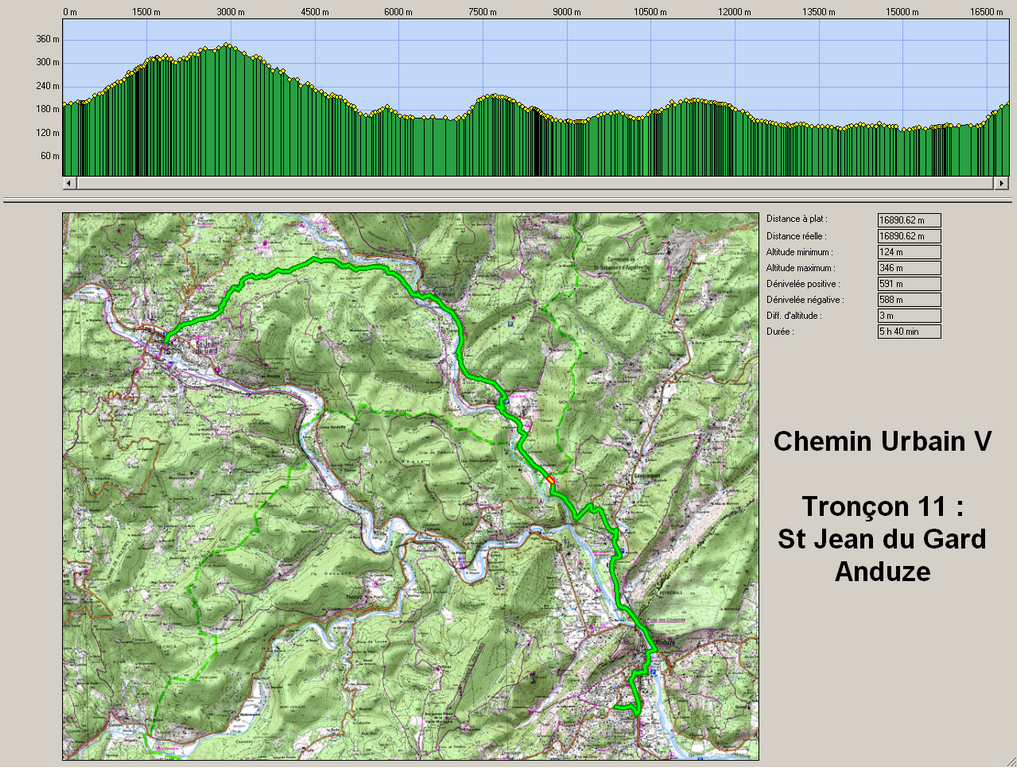Select the Altitude maximum value 346 m
Image resolution: width=1017 pixels, height=768 pixels.
coord(909,268)
